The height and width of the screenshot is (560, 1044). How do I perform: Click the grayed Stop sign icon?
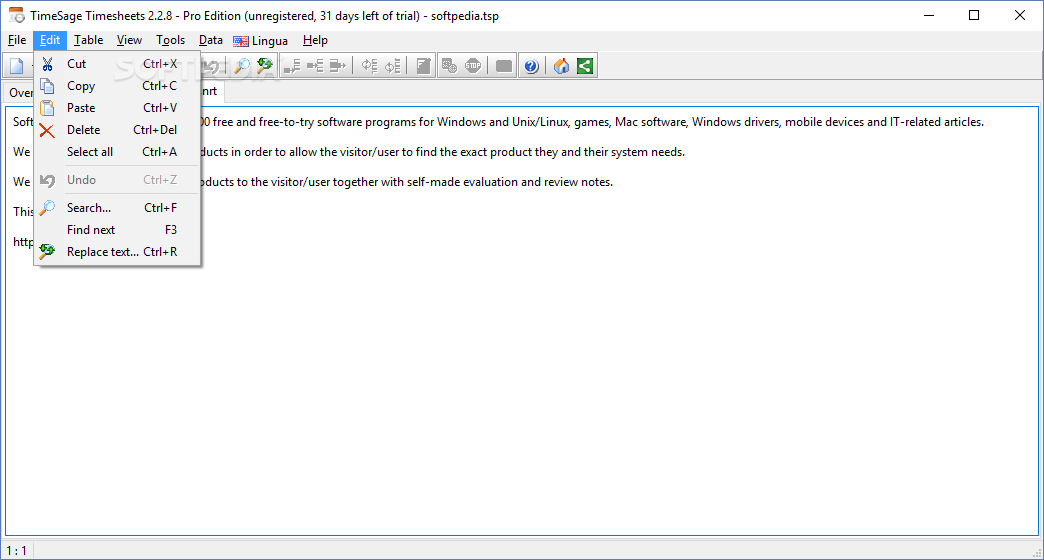(473, 66)
